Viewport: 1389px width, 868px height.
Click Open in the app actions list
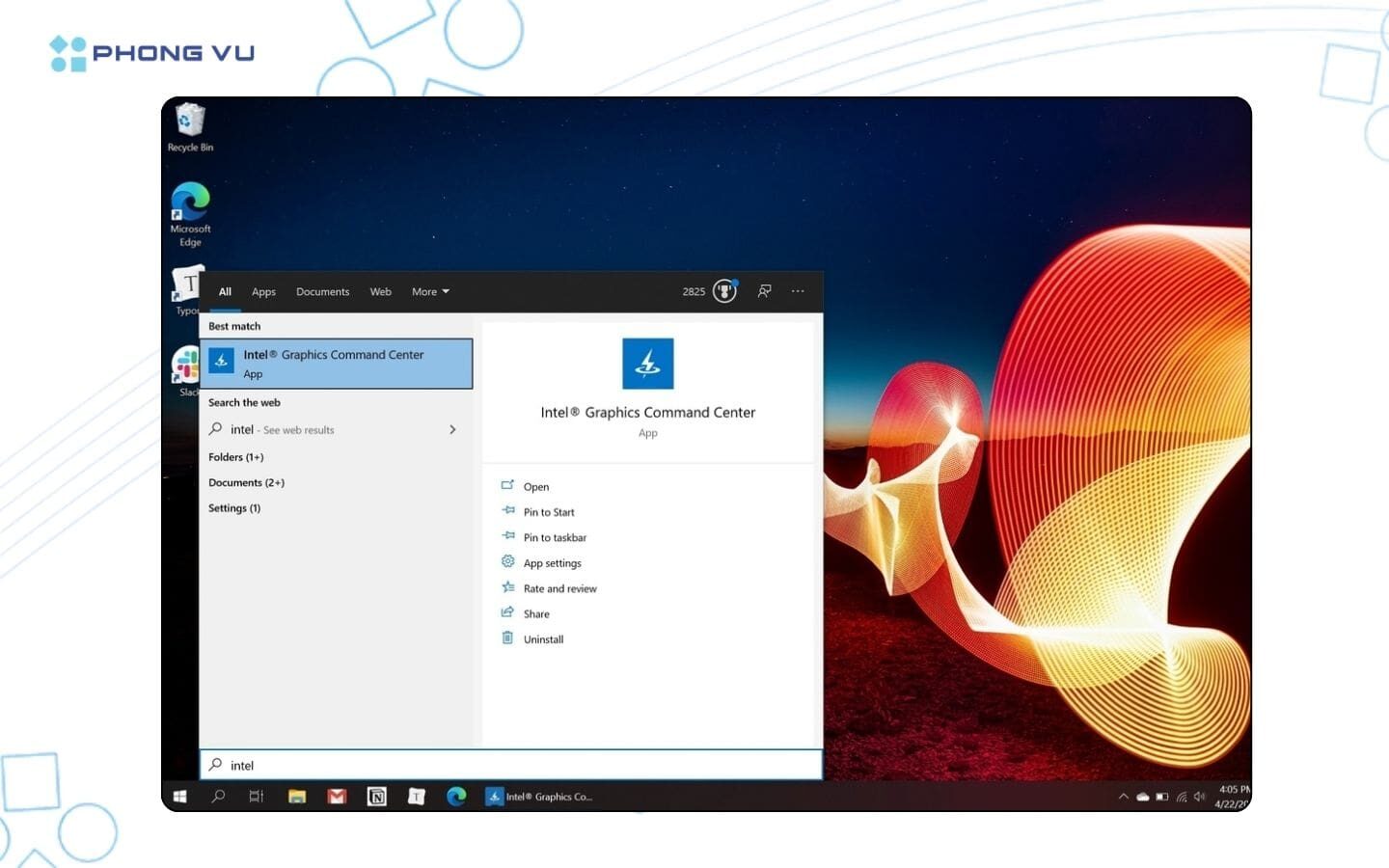pyautogui.click(x=536, y=487)
